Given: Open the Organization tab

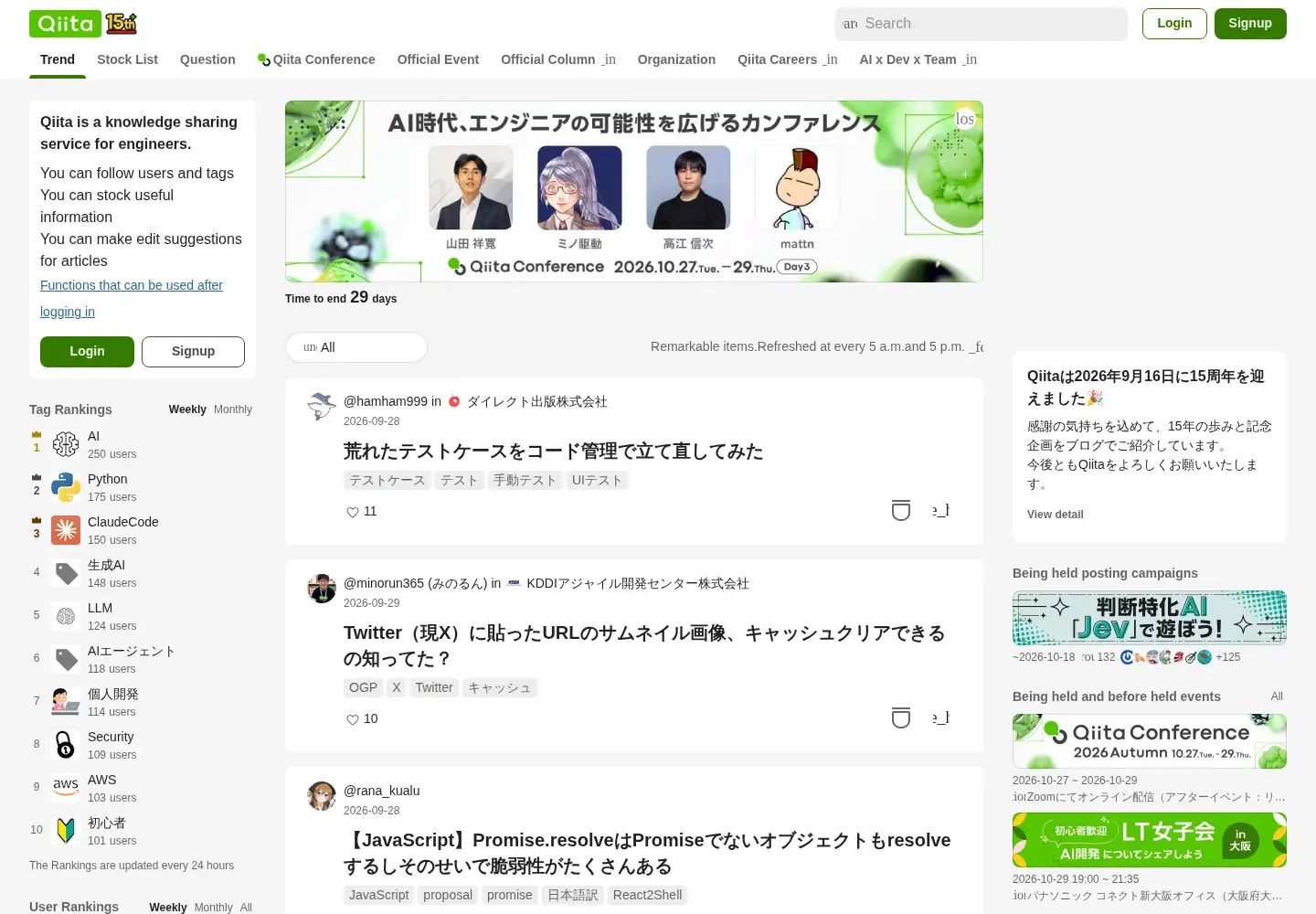Looking at the screenshot, I should pyautogui.click(x=676, y=59).
